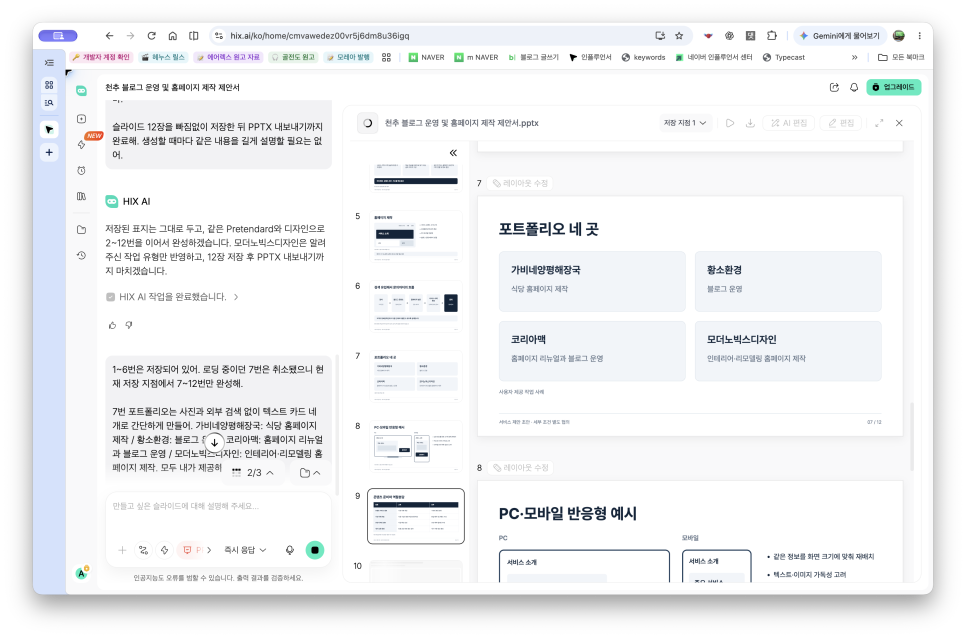
Task: Open the browser extensions puzzle icon
Action: coord(771,36)
